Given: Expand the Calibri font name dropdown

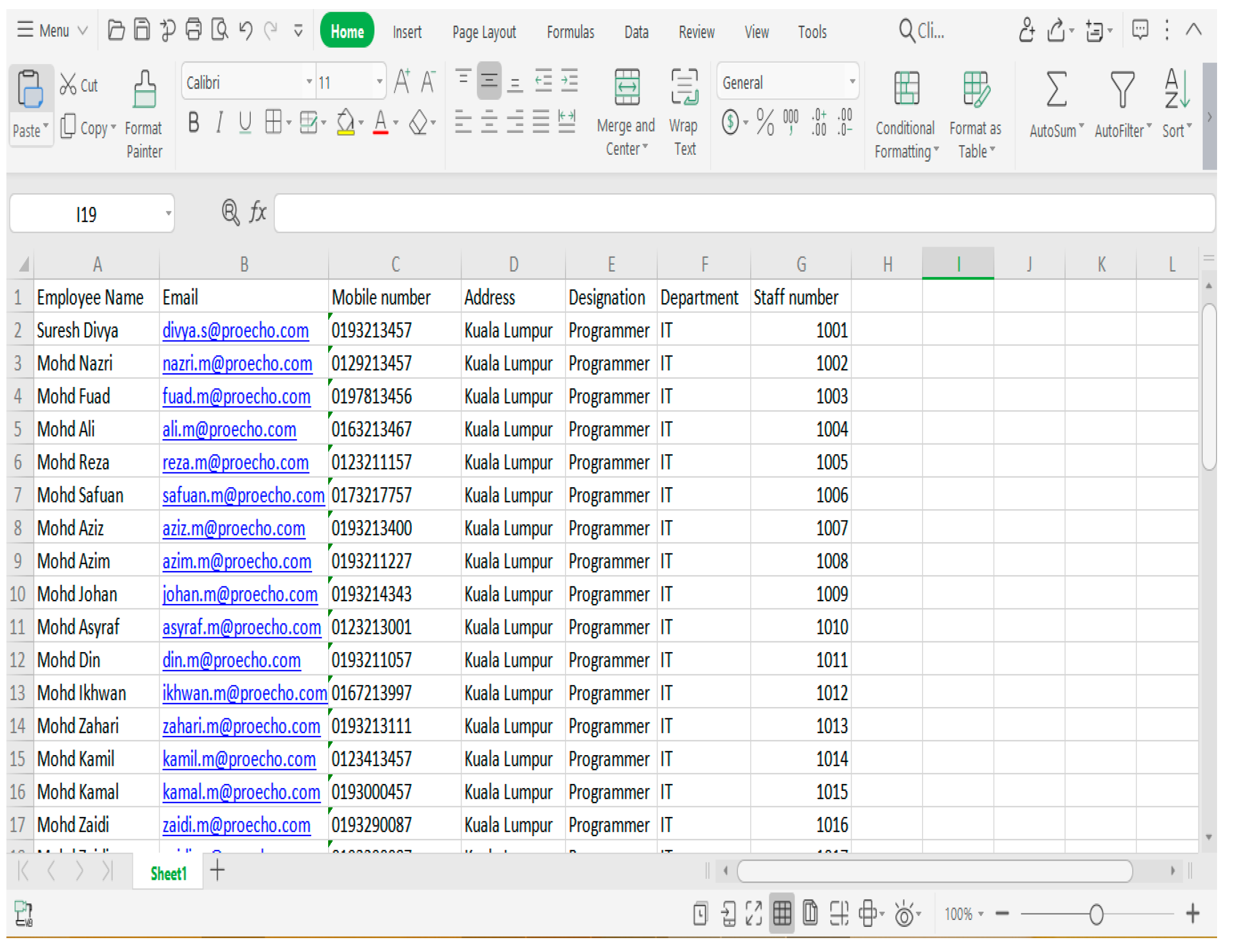Looking at the screenshot, I should click(x=309, y=82).
